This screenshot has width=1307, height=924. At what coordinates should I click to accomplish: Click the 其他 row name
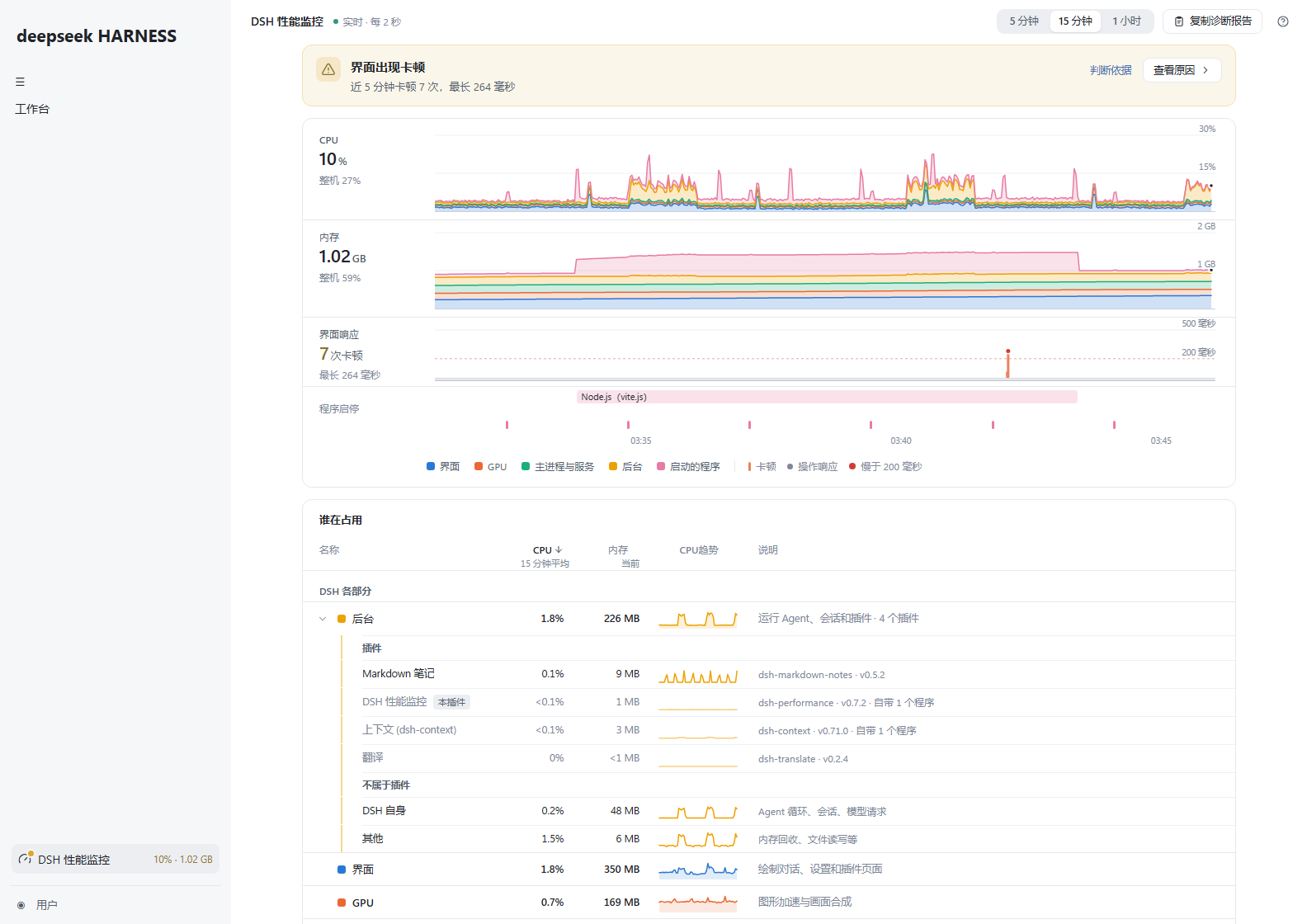coord(373,838)
